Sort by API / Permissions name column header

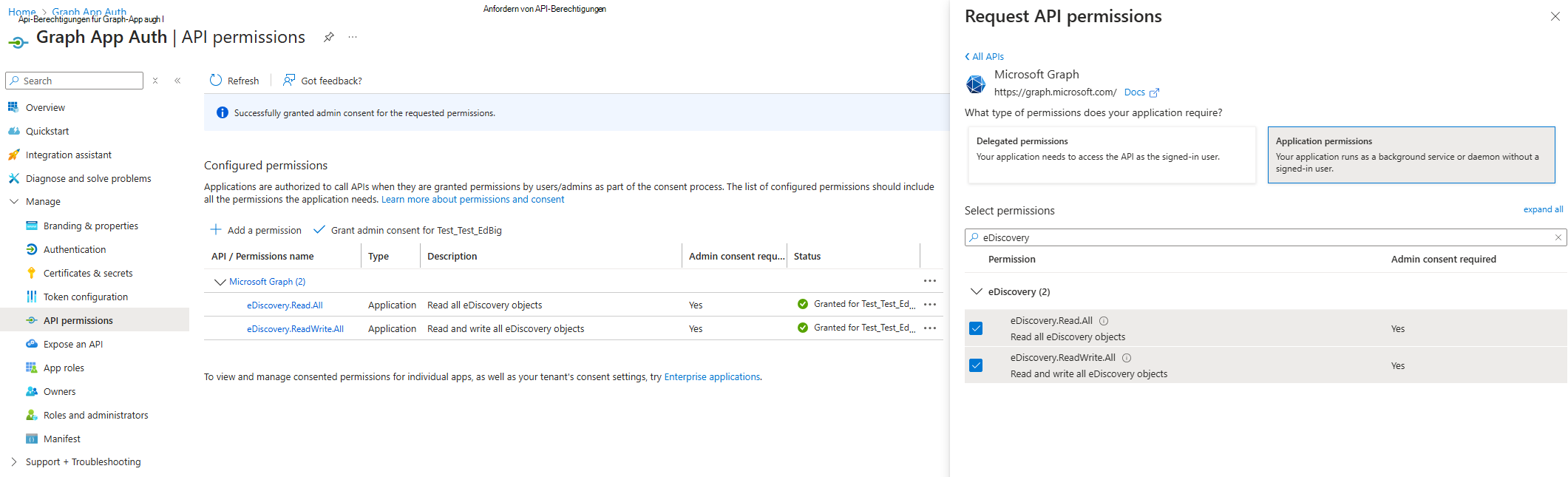click(262, 256)
